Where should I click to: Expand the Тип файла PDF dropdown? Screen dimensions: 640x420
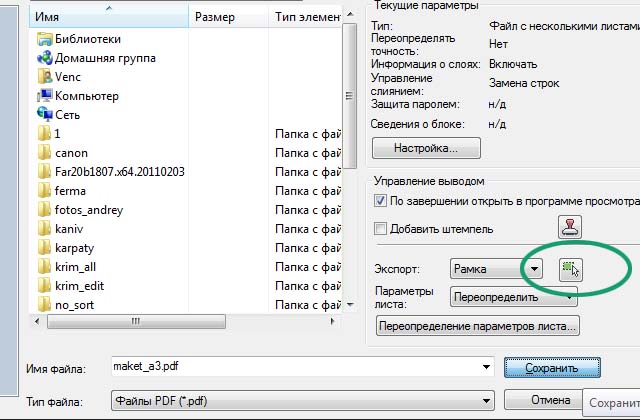click(486, 402)
